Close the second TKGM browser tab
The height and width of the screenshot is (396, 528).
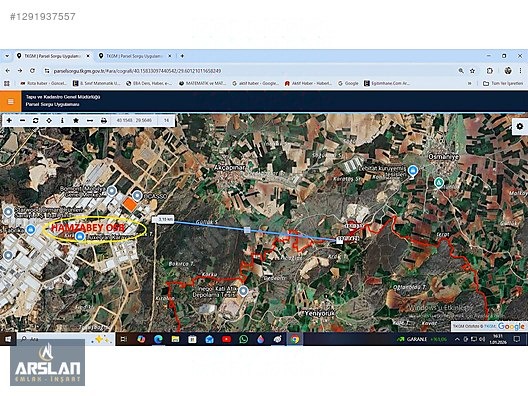tap(170, 56)
